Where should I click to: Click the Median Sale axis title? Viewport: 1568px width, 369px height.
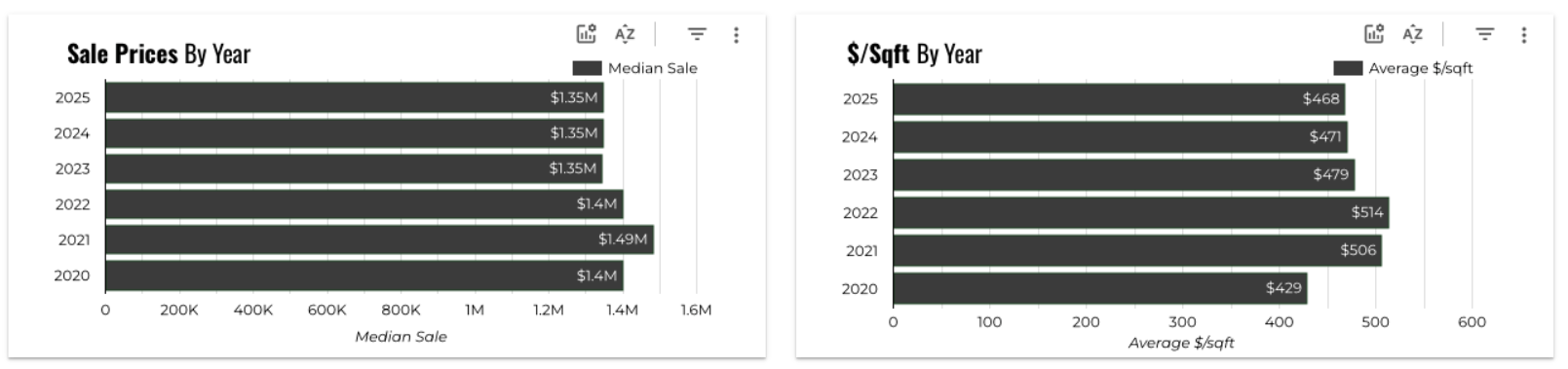[x=401, y=337]
